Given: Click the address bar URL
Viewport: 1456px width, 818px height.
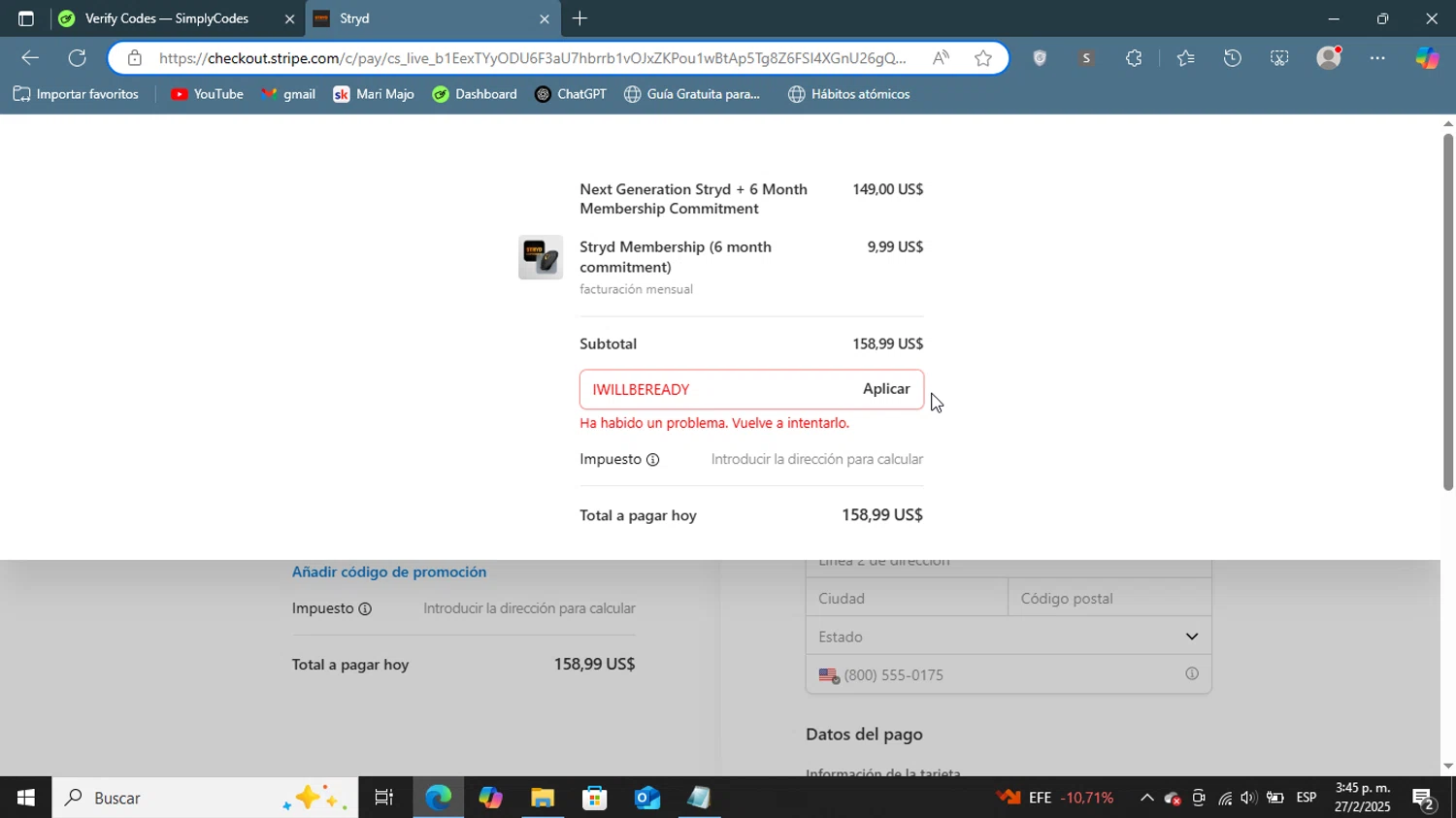Looking at the screenshot, I should [532, 58].
